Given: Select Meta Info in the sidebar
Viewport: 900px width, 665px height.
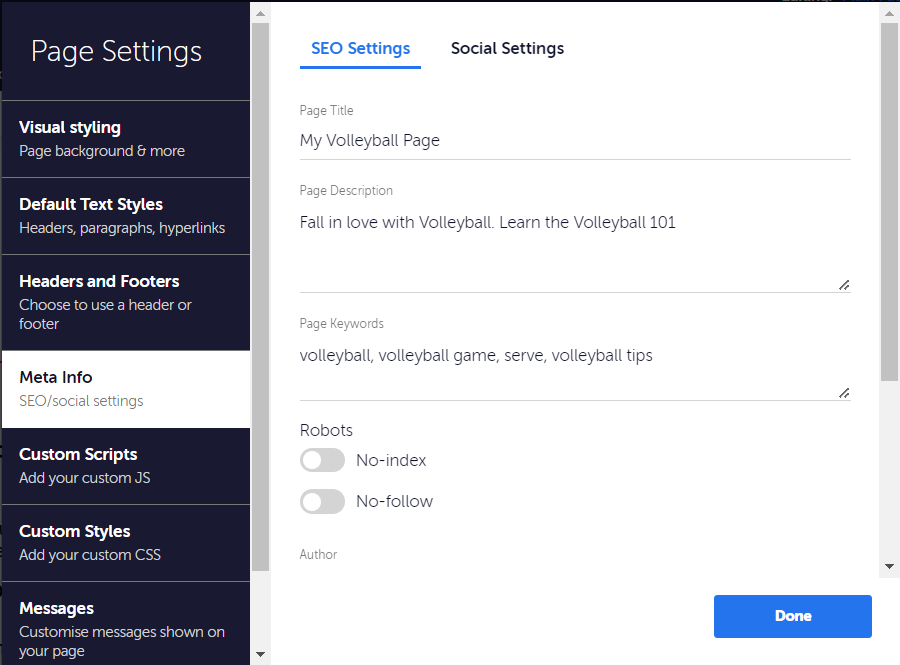Looking at the screenshot, I should [x=125, y=389].
